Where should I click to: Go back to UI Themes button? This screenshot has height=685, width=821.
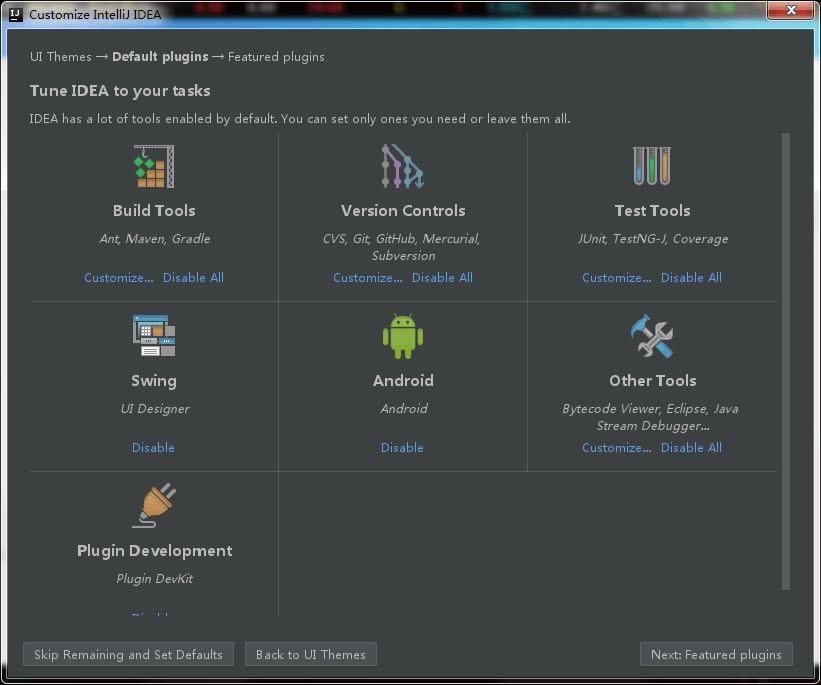(x=310, y=654)
